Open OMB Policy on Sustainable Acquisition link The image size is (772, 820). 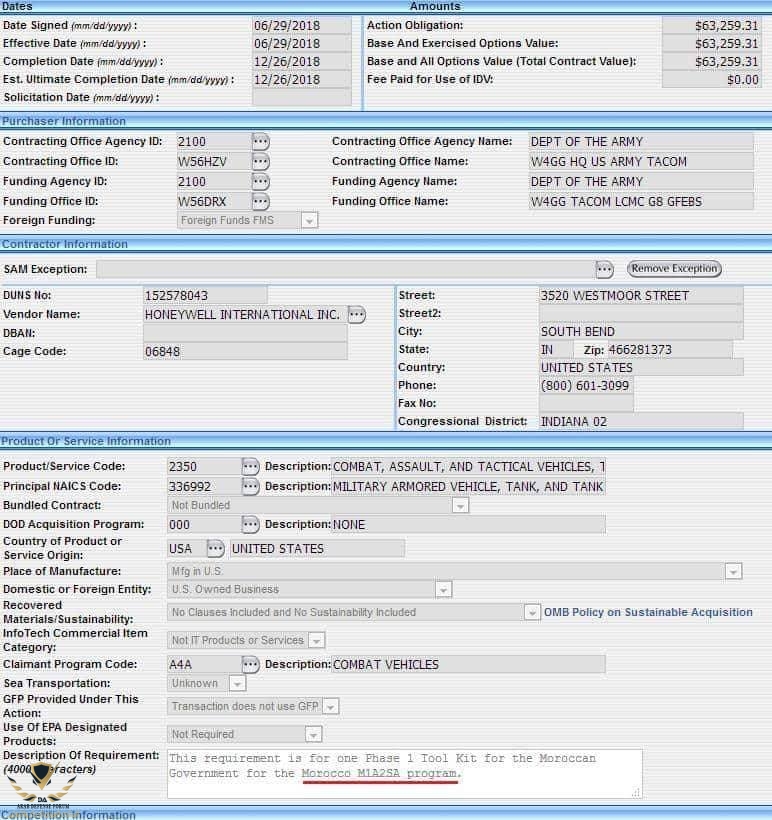tap(648, 612)
